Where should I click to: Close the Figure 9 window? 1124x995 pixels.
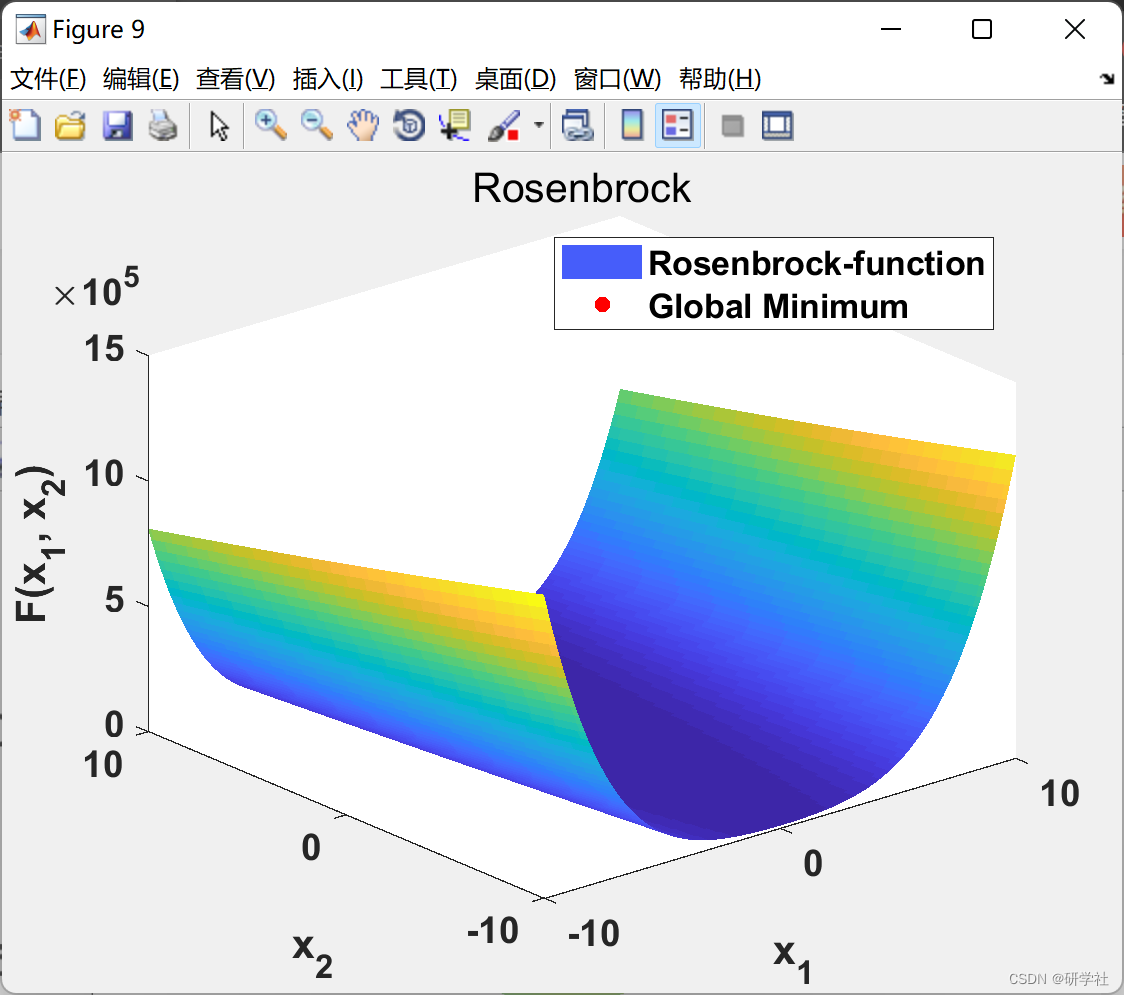(x=1075, y=29)
